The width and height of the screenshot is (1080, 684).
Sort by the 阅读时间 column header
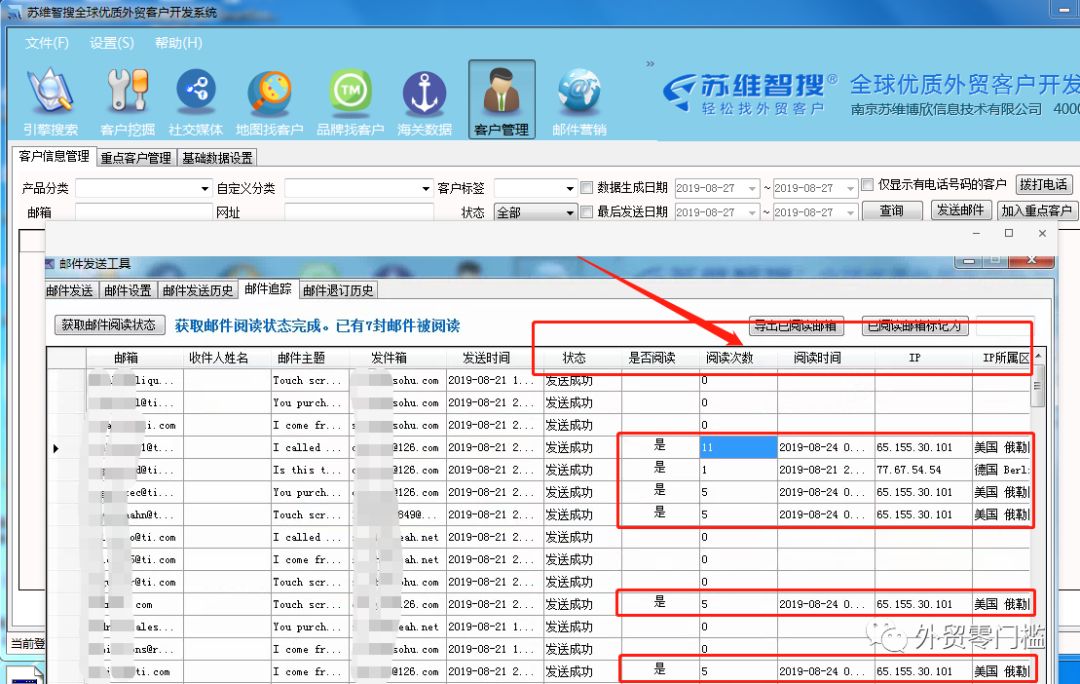(x=826, y=357)
